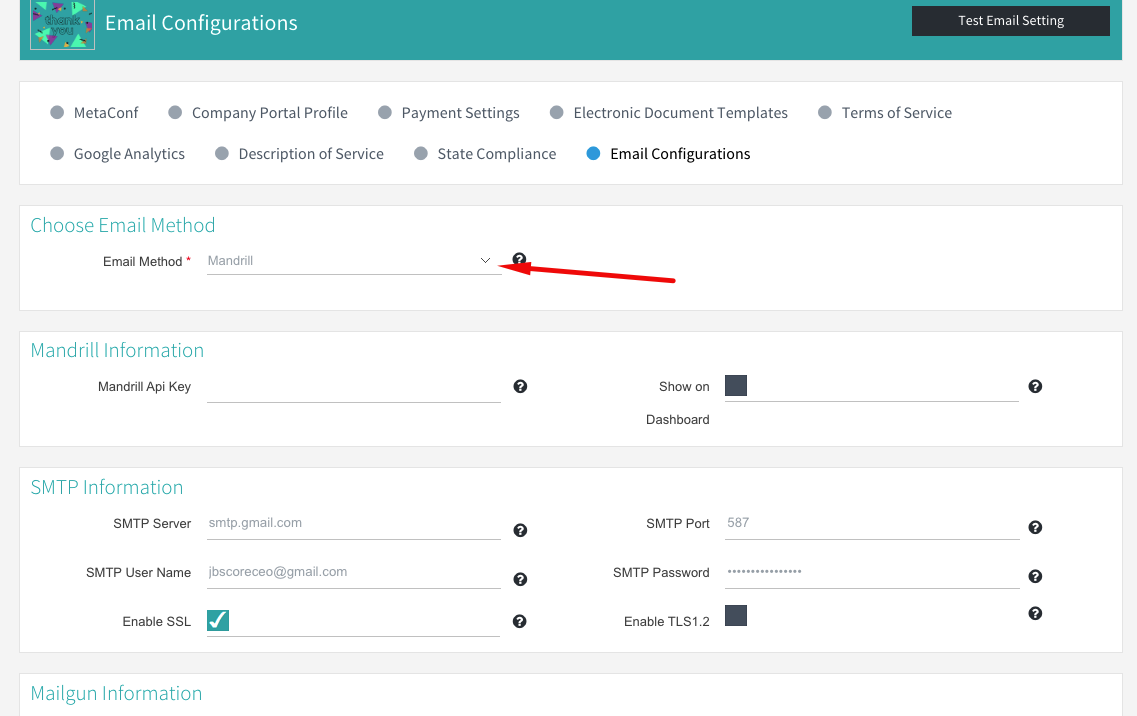Open the Company Portal Profile tab
This screenshot has height=716, width=1137.
258,112
